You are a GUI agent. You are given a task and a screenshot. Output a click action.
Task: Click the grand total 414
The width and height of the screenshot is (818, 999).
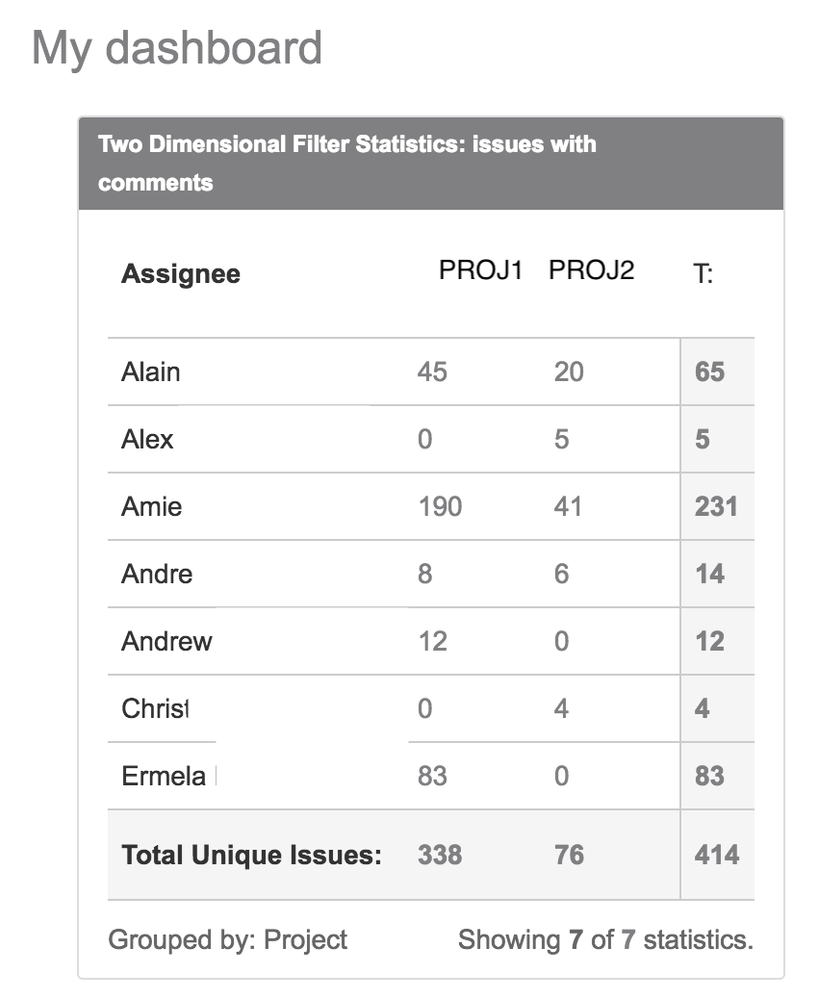pyautogui.click(x=716, y=855)
